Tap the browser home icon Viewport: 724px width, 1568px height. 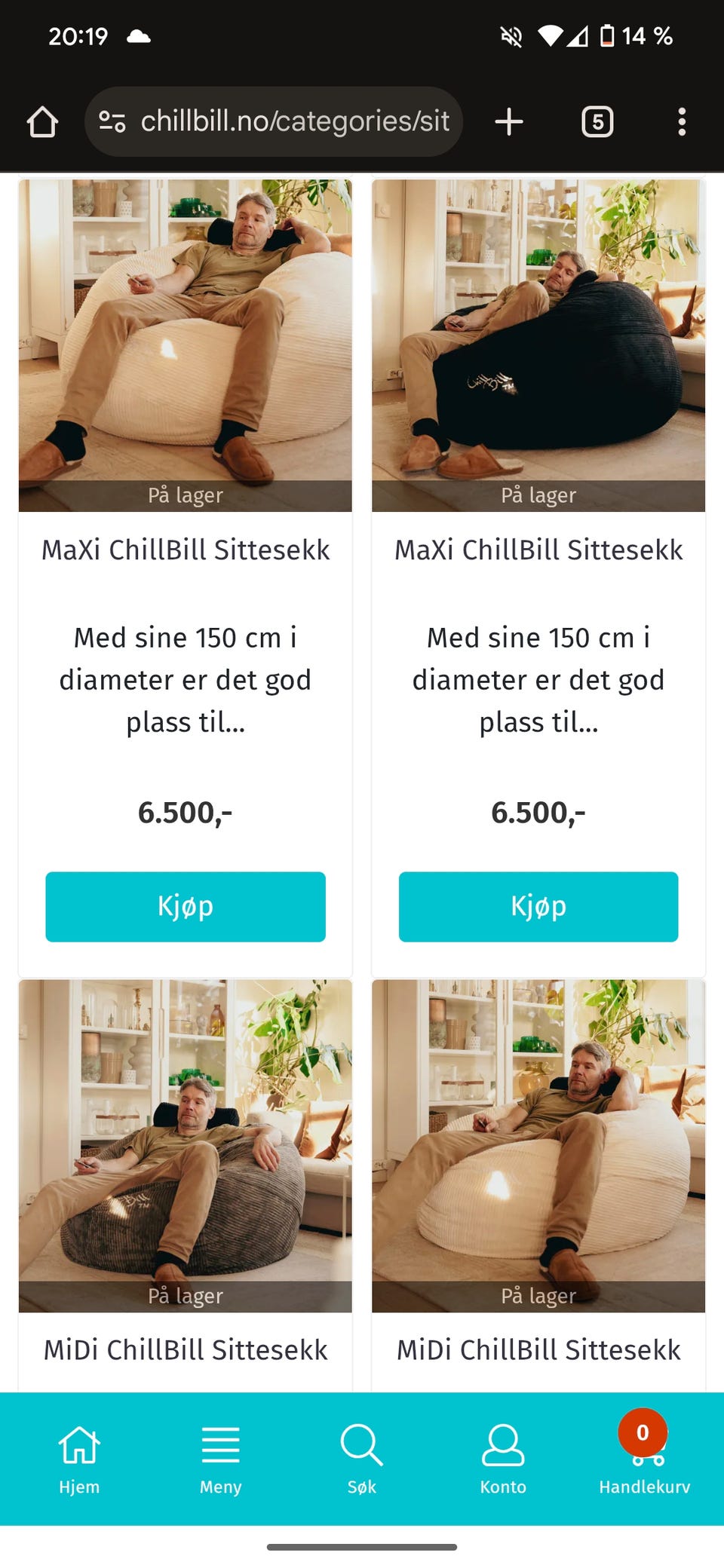pyautogui.click(x=42, y=121)
